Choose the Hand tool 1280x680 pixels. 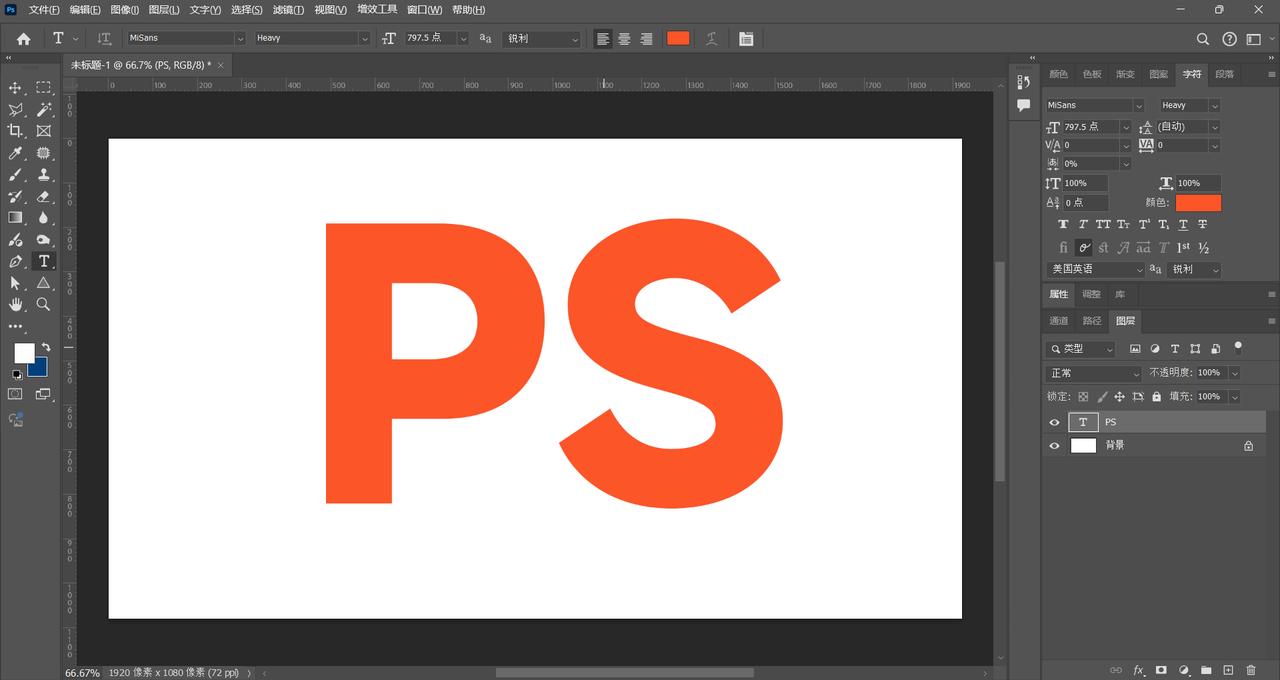click(15, 304)
